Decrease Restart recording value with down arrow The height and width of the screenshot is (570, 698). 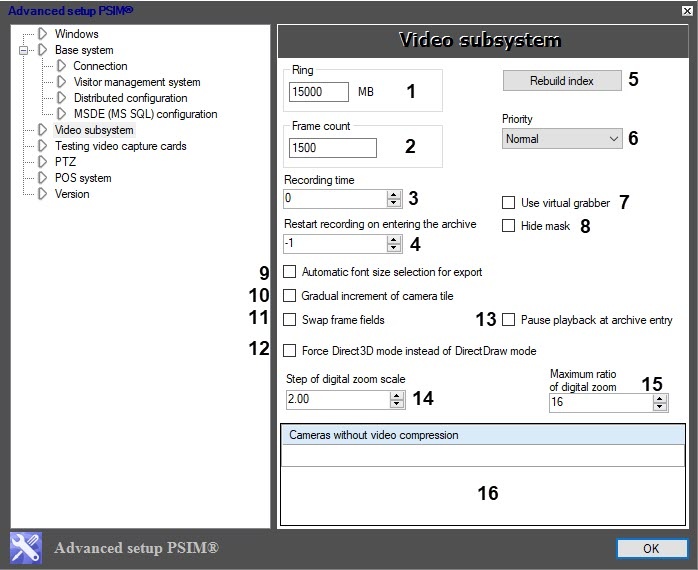click(x=394, y=248)
